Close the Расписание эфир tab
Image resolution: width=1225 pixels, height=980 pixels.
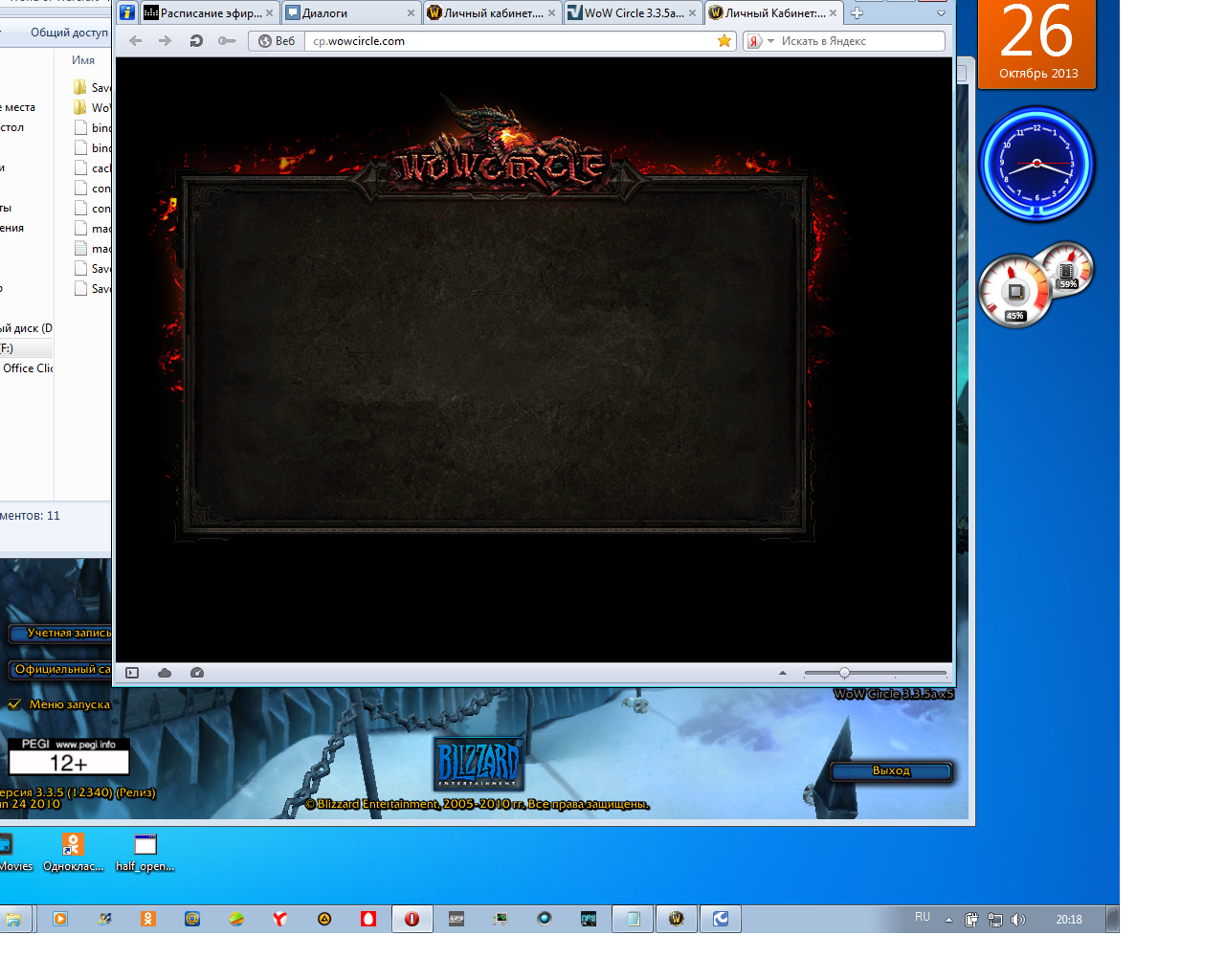coord(269,13)
